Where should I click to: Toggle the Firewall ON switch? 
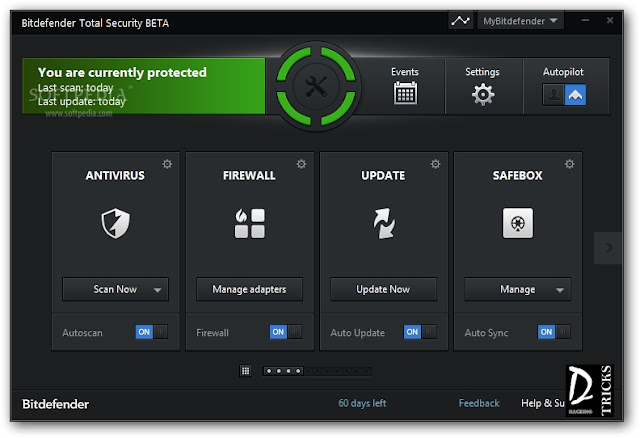(x=286, y=332)
